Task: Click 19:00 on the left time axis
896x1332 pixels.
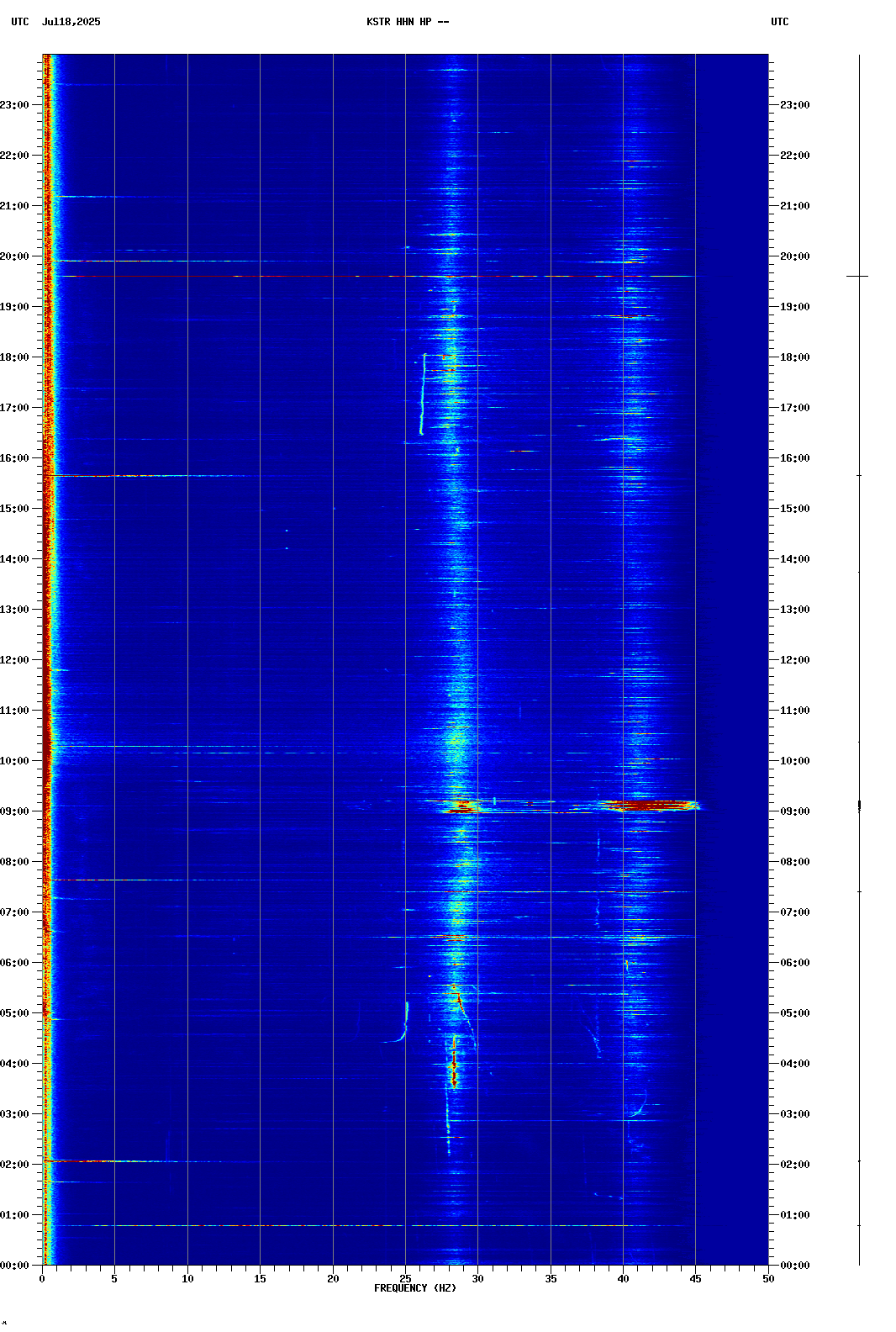Action: pos(14,307)
